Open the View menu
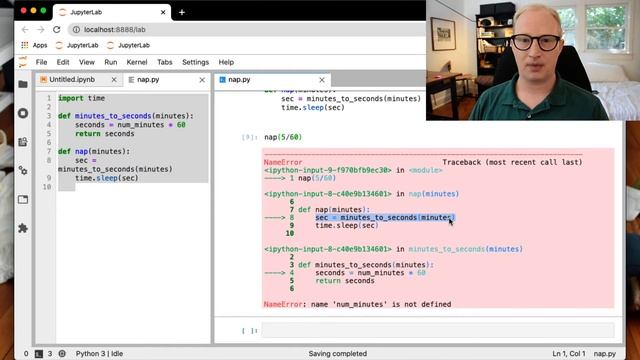Viewport: 640px width, 360px height. [x=87, y=62]
